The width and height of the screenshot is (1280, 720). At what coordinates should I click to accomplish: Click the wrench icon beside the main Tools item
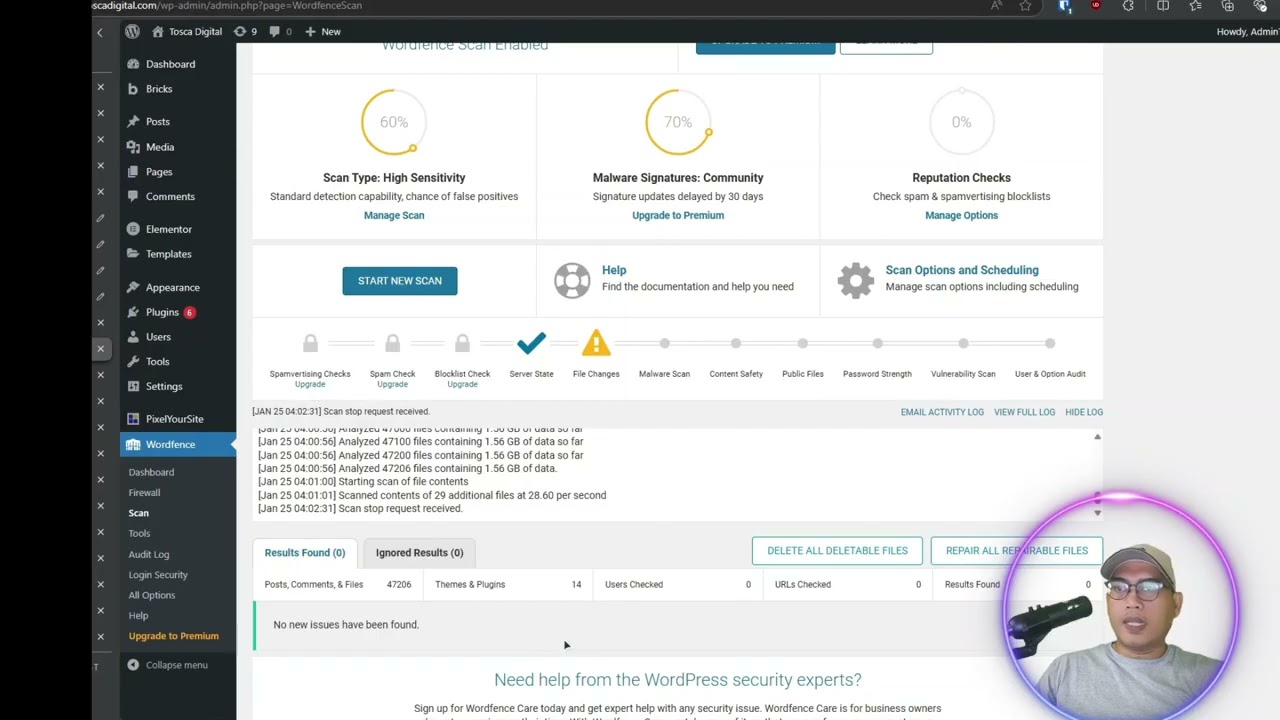coord(133,362)
